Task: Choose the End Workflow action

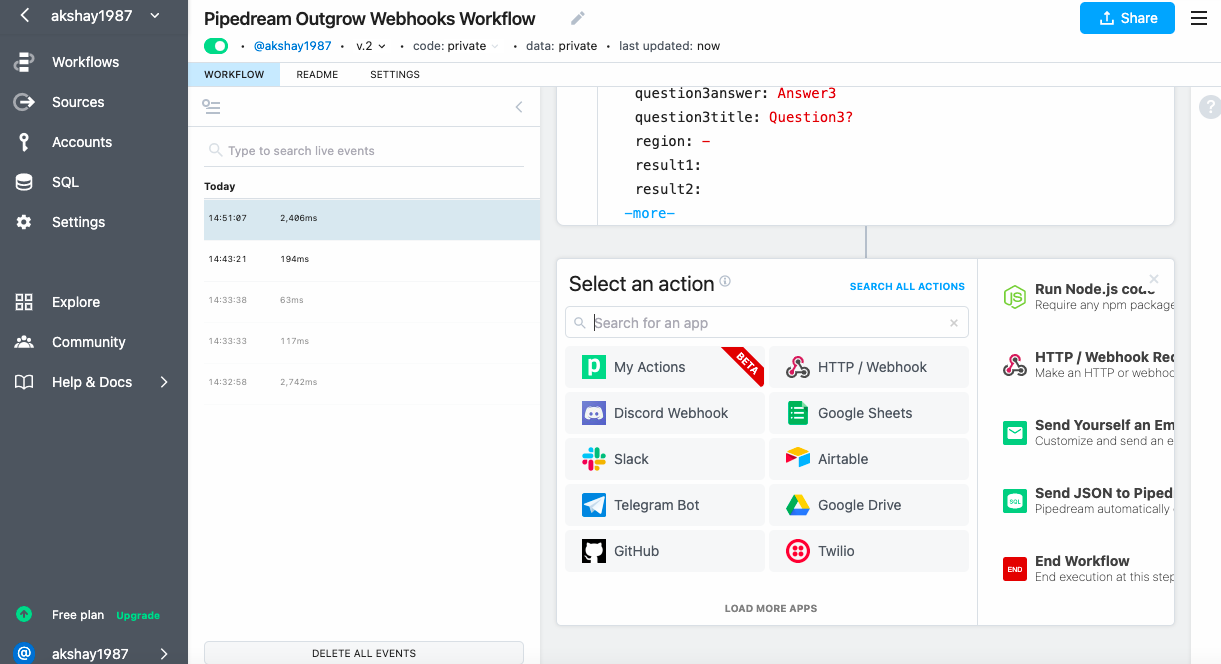Action: point(1088,569)
